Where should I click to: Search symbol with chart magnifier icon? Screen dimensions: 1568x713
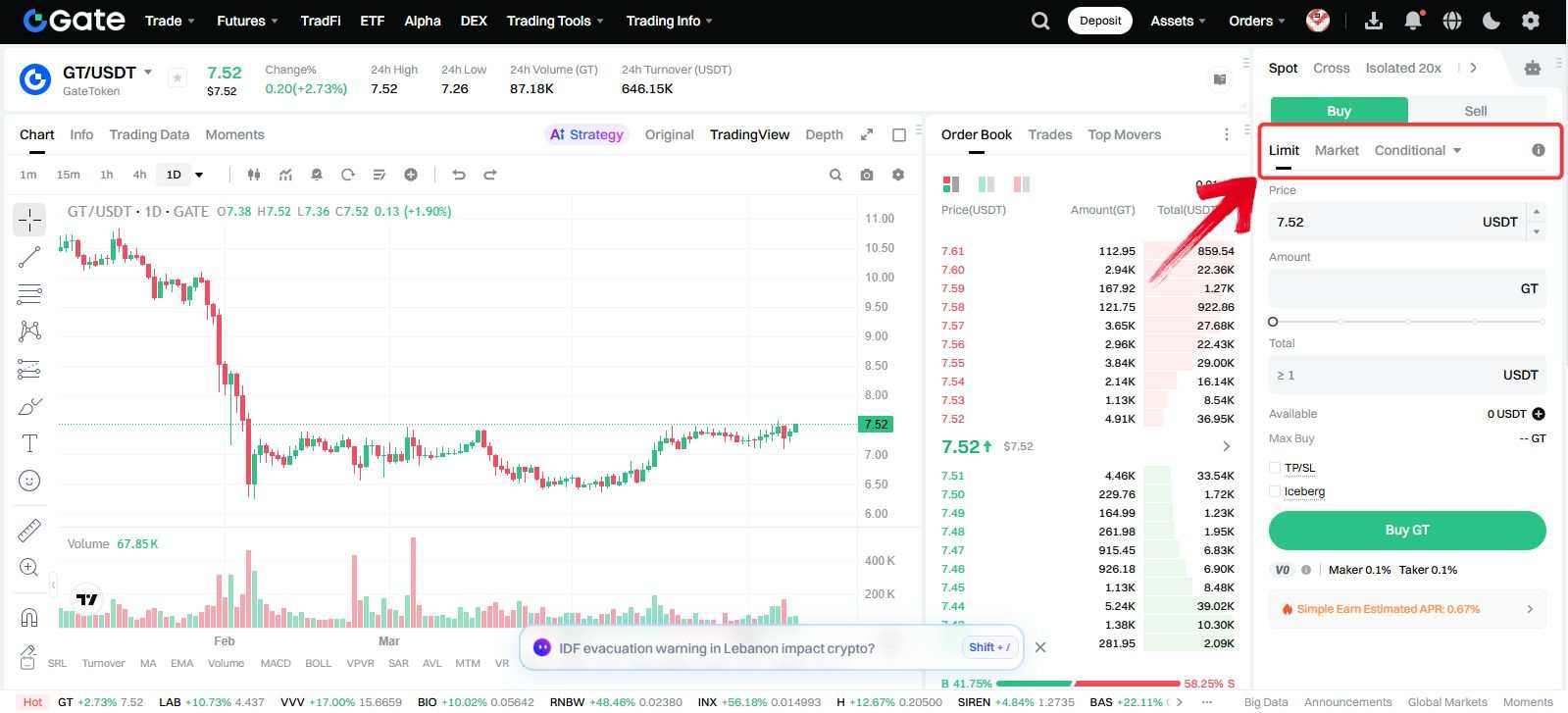click(x=835, y=175)
